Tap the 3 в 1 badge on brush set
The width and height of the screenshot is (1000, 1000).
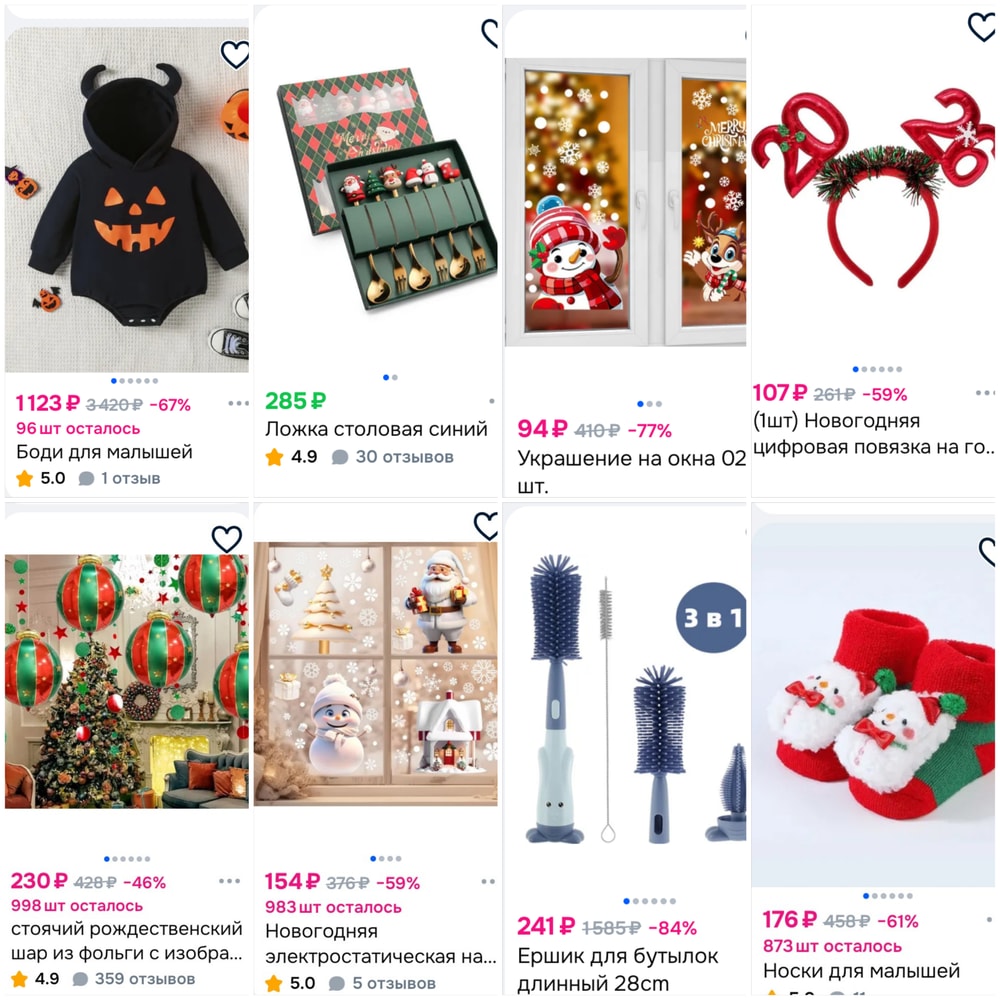[711, 617]
